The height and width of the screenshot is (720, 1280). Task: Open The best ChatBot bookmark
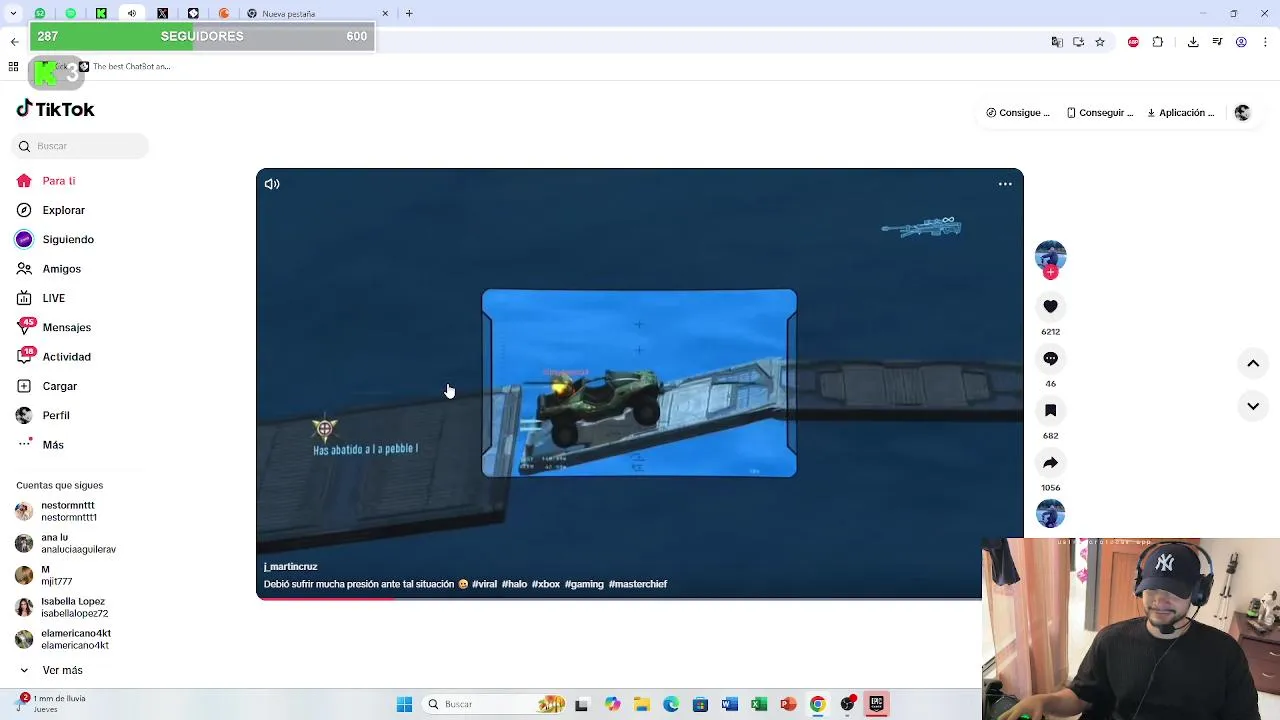[x=125, y=67]
